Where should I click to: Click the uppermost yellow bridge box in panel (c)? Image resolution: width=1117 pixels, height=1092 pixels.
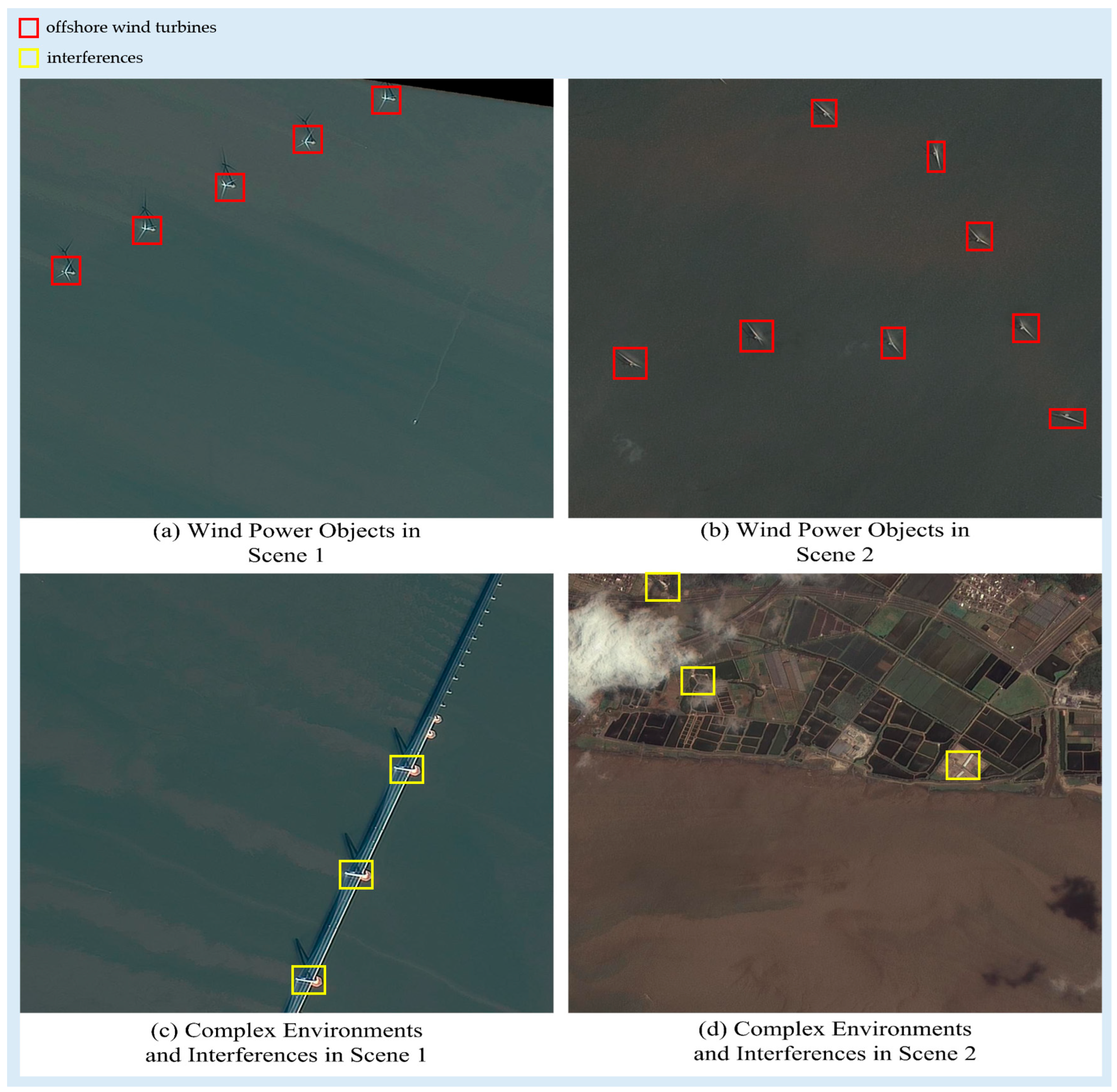407,769
